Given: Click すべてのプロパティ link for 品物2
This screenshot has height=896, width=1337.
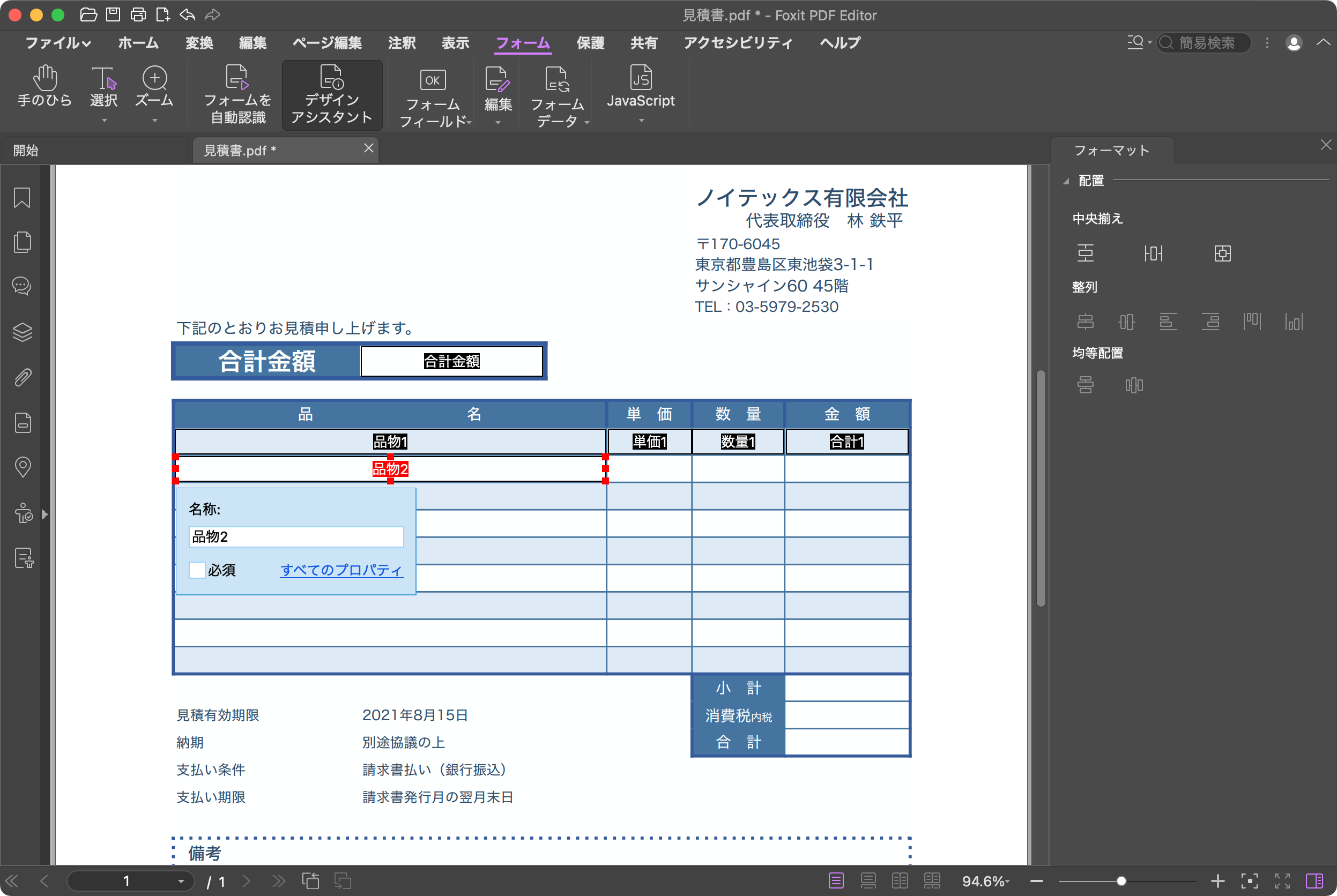Looking at the screenshot, I should point(340,570).
